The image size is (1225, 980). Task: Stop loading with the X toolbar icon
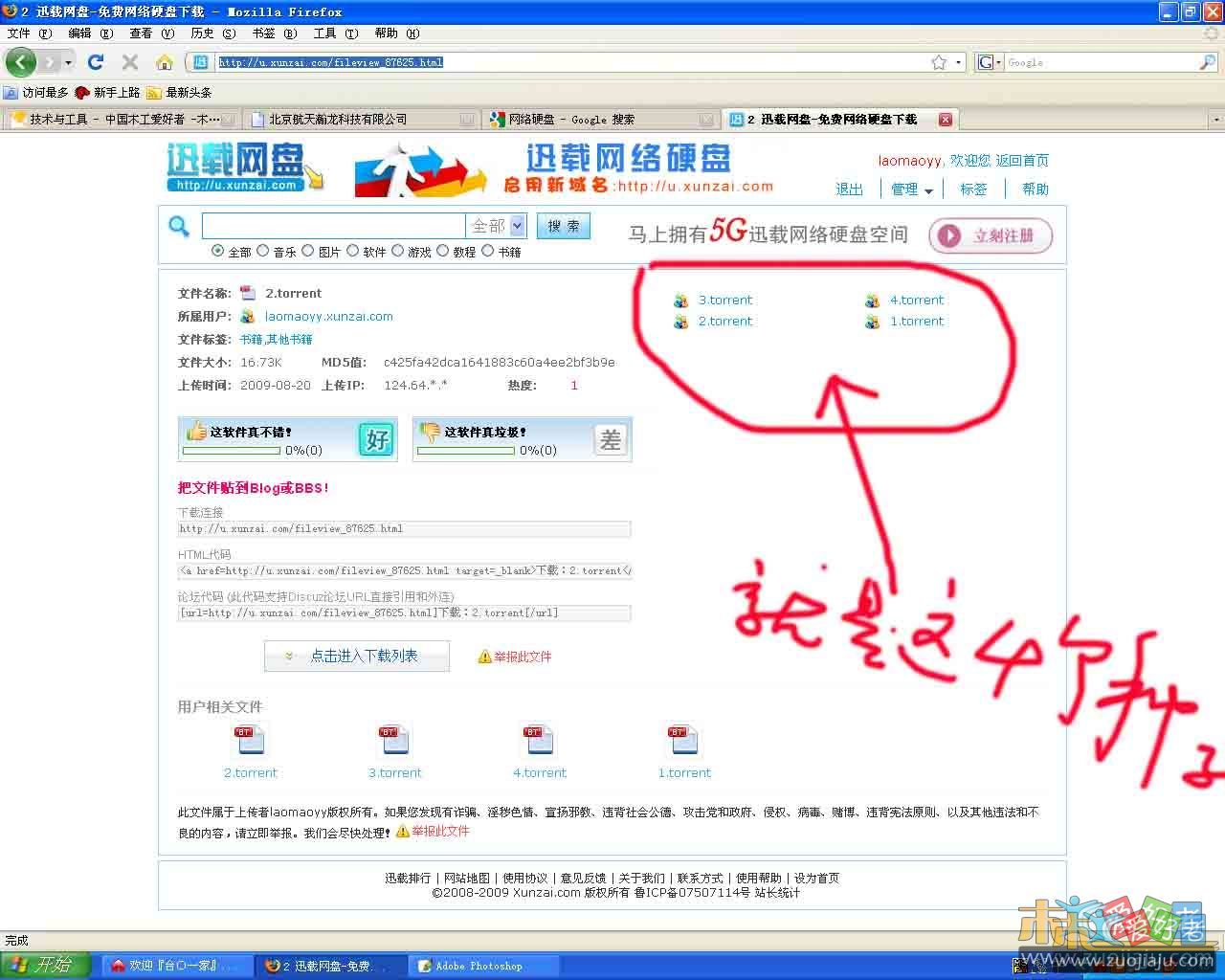click(130, 62)
